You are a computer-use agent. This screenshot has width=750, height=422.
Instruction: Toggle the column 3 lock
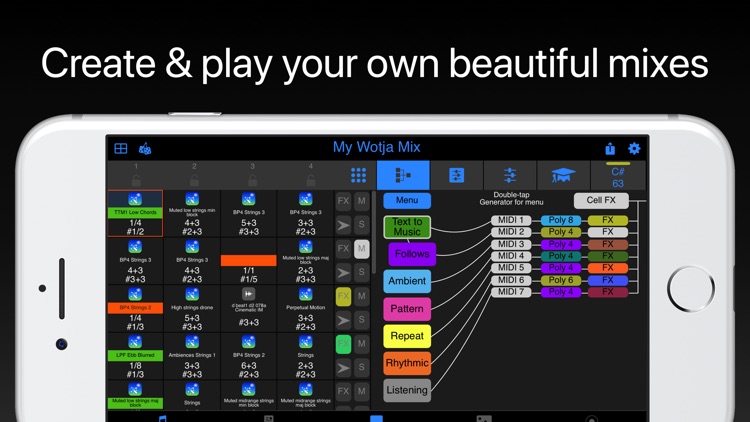[253, 180]
